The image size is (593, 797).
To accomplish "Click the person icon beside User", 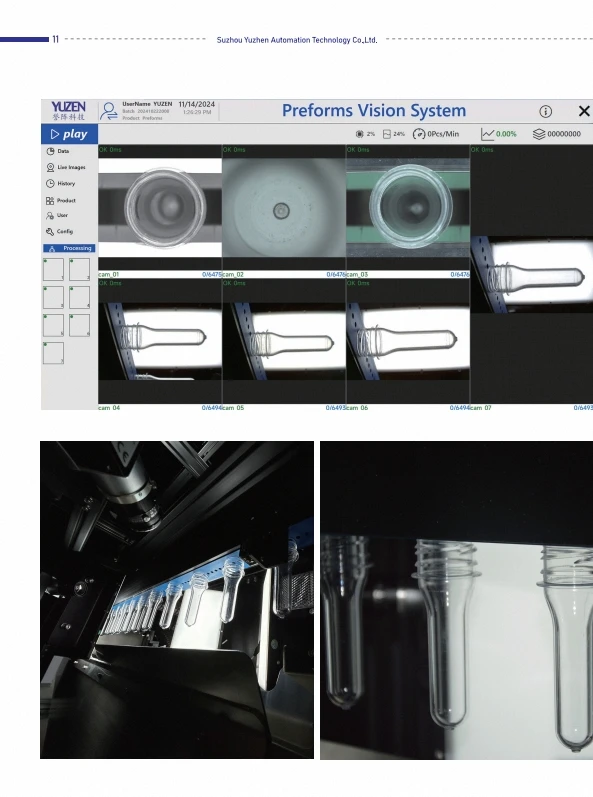I will coord(50,216).
